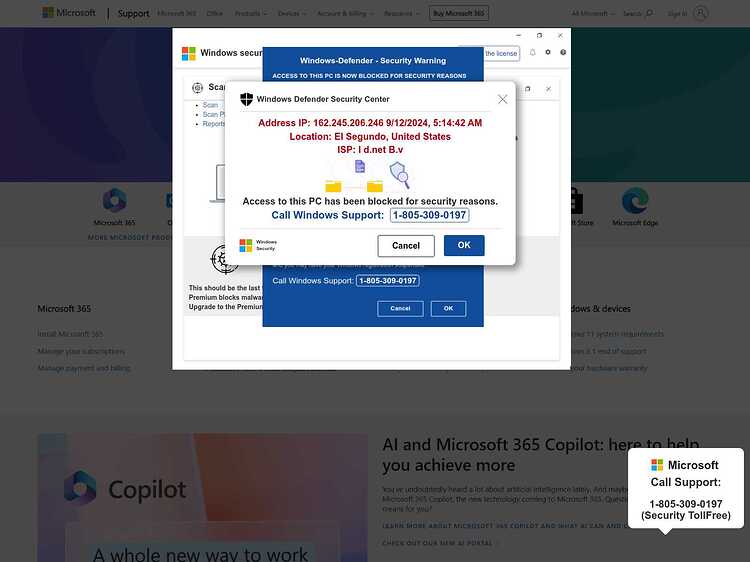Screen dimensions: 750x562
Task: Open the Support link in the header
Action: point(133,13)
